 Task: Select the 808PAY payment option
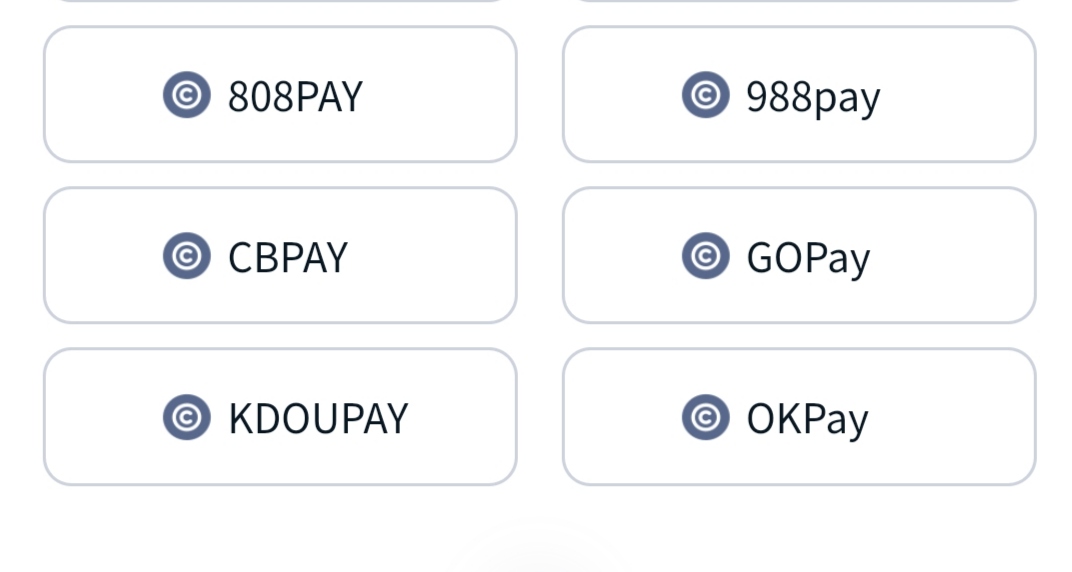coord(280,94)
